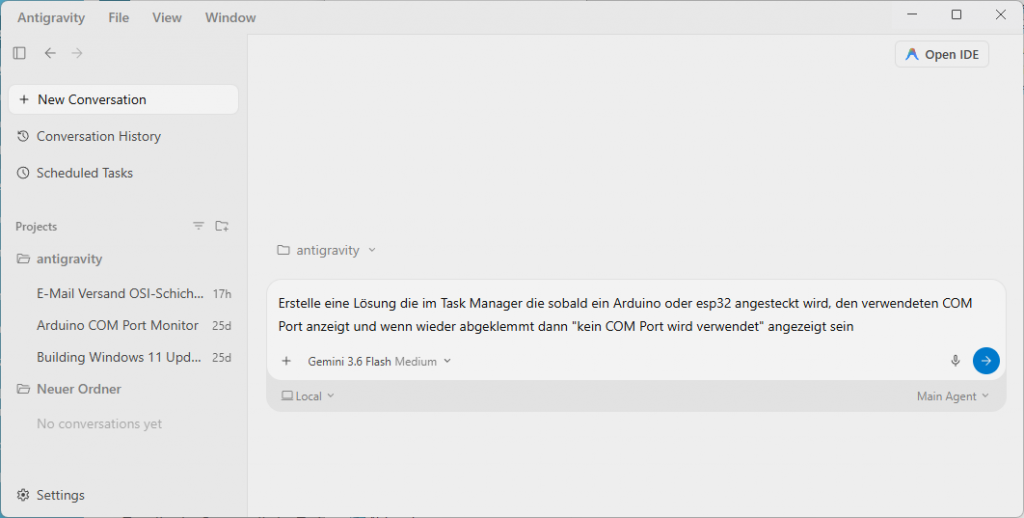Go back with the left arrow
The image size is (1024, 518).
click(x=50, y=53)
